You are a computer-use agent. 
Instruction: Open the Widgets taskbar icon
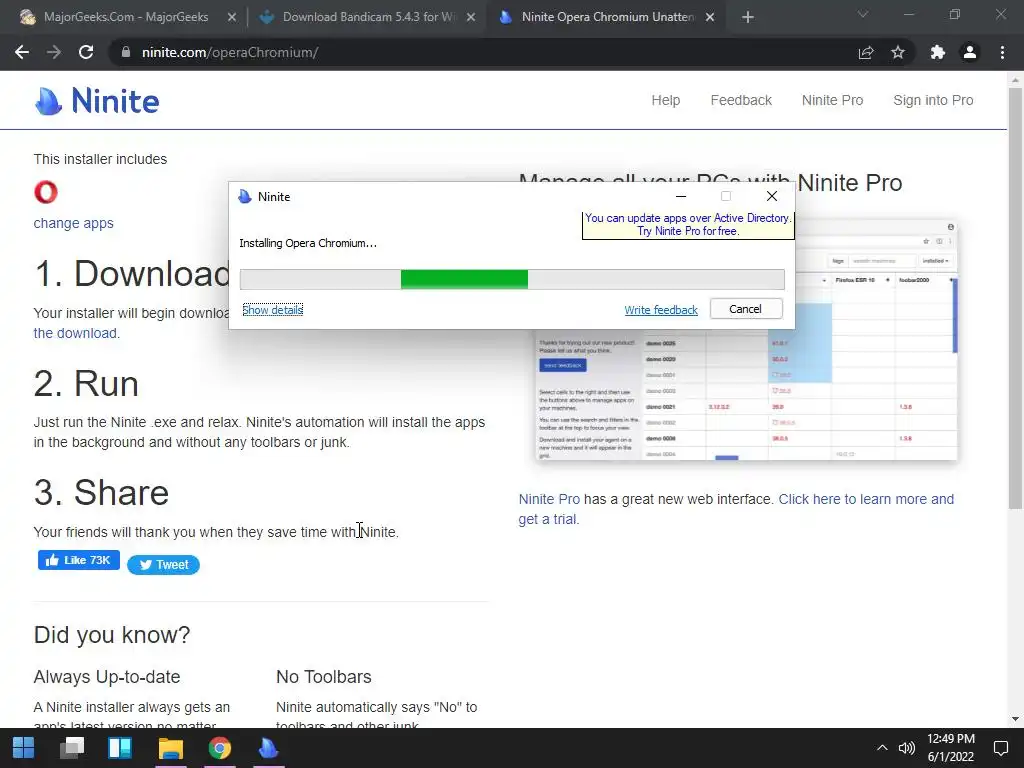coord(120,748)
